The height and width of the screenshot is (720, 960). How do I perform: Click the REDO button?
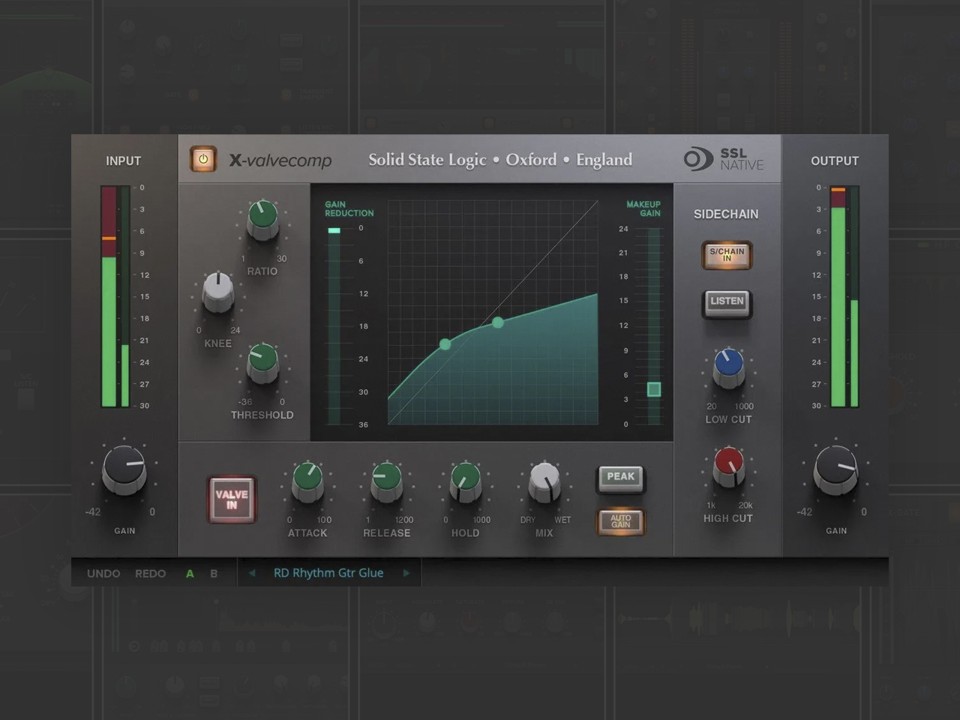[150, 574]
